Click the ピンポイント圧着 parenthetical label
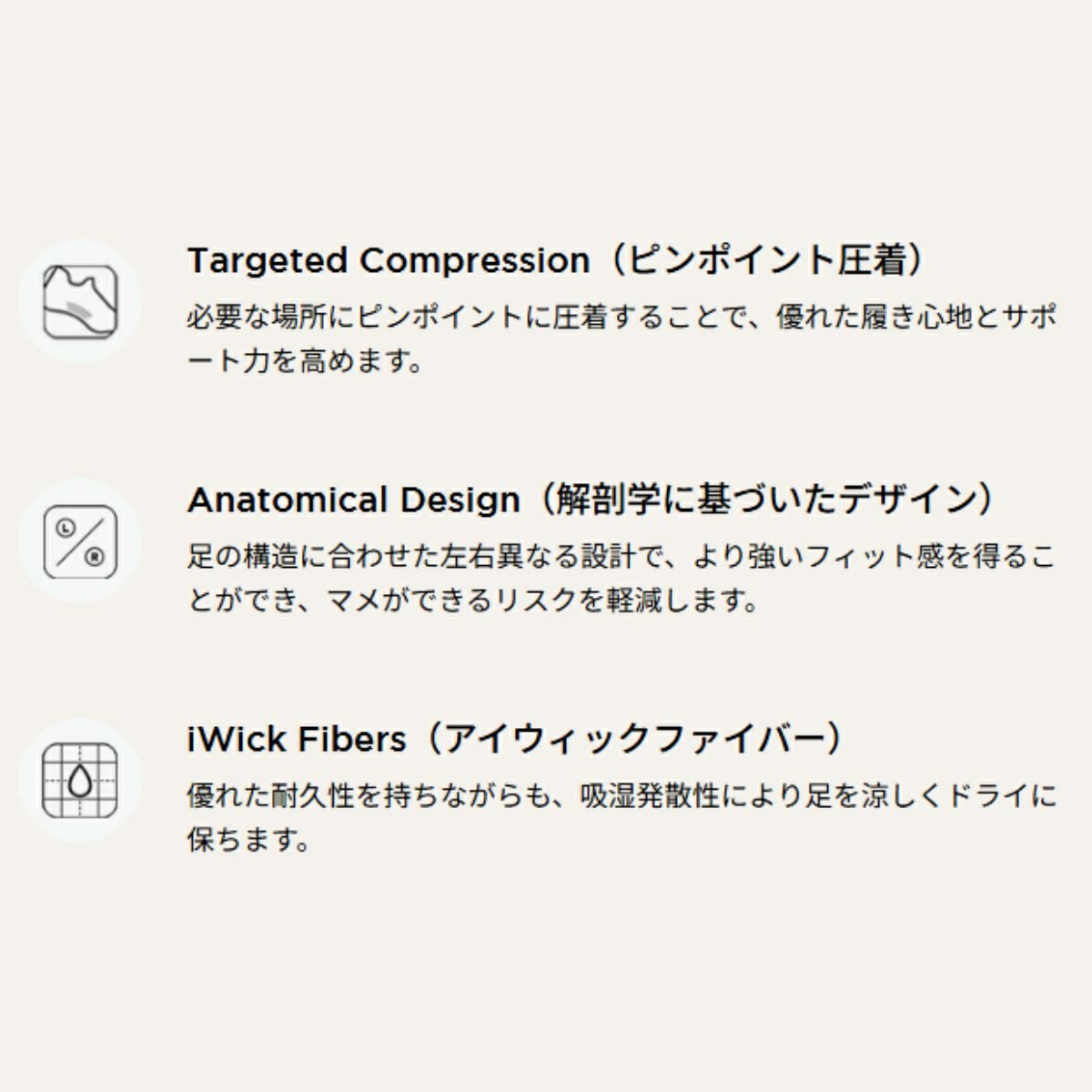1092x1092 pixels. click(x=764, y=261)
